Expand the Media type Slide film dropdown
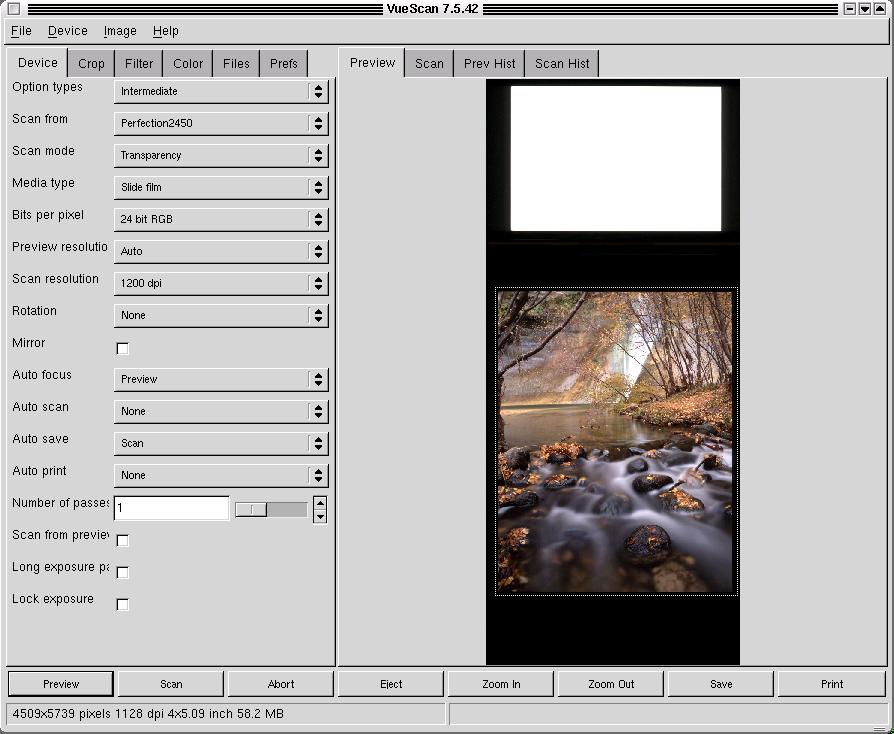The image size is (894, 734). tap(220, 187)
